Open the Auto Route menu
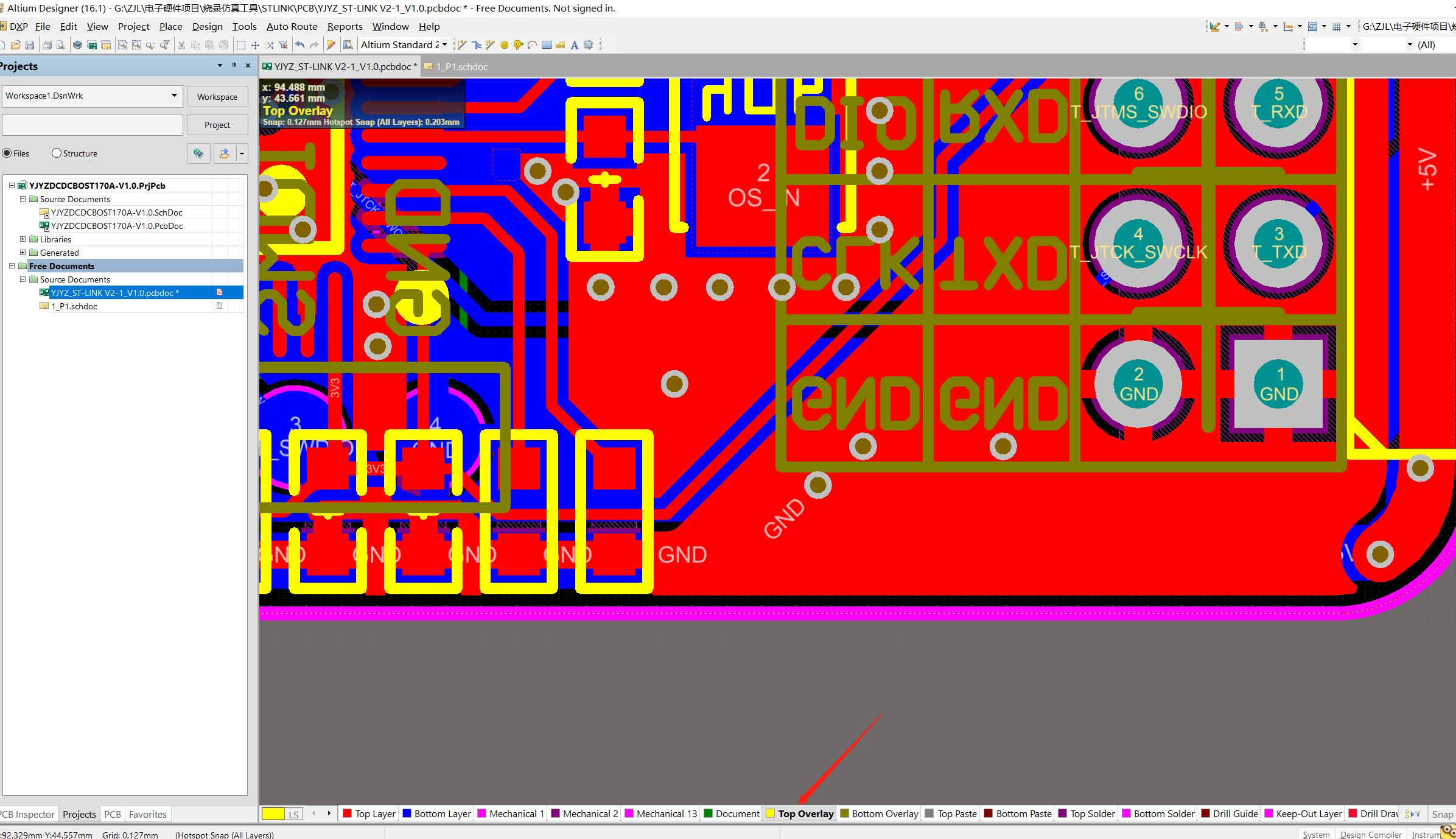This screenshot has height=839, width=1456. (x=292, y=26)
